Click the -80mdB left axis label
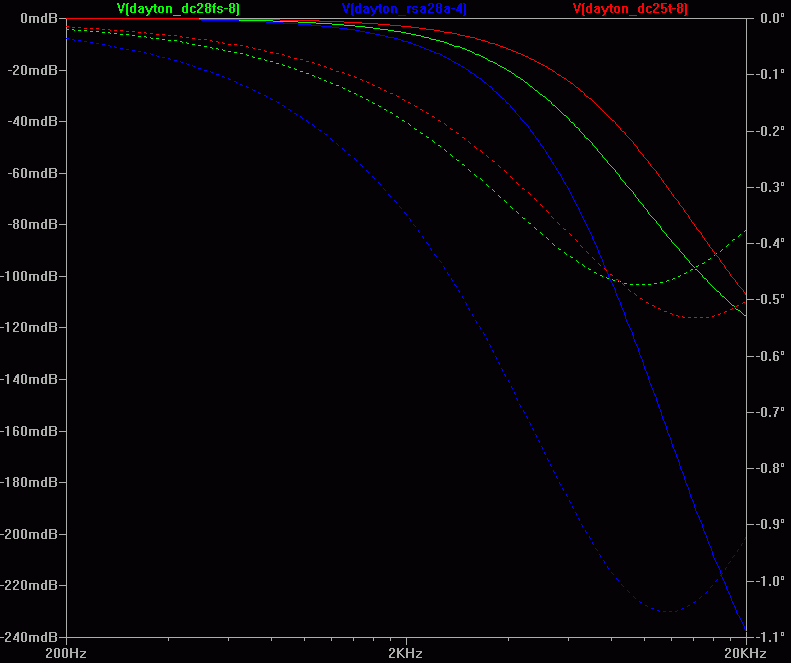The height and width of the screenshot is (663, 791). tap(33, 224)
